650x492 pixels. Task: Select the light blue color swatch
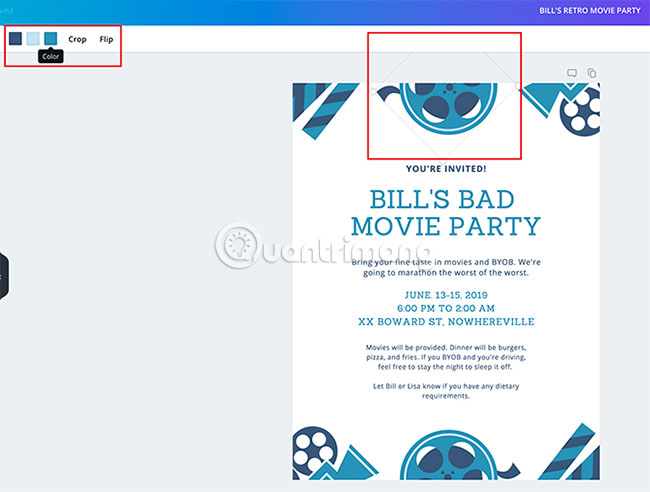tap(33, 39)
